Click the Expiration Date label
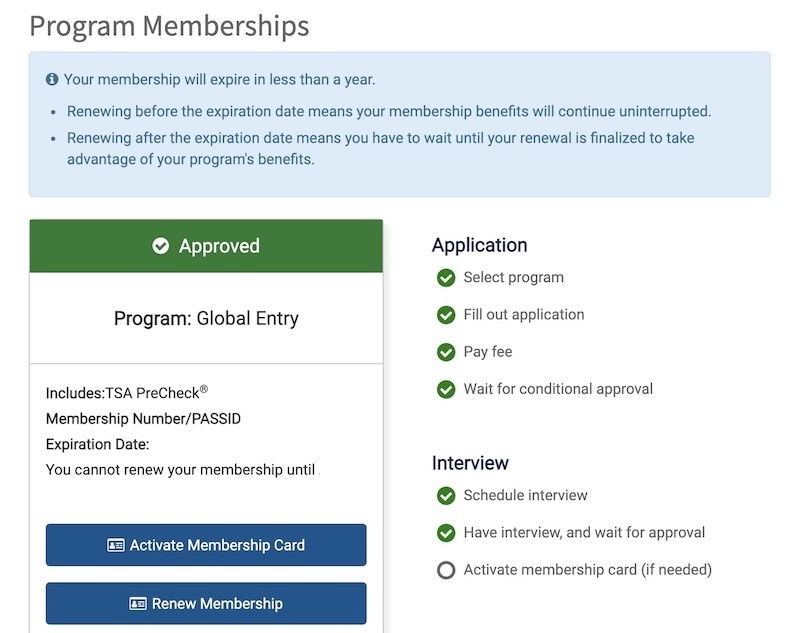The image size is (800, 633). tap(97, 444)
